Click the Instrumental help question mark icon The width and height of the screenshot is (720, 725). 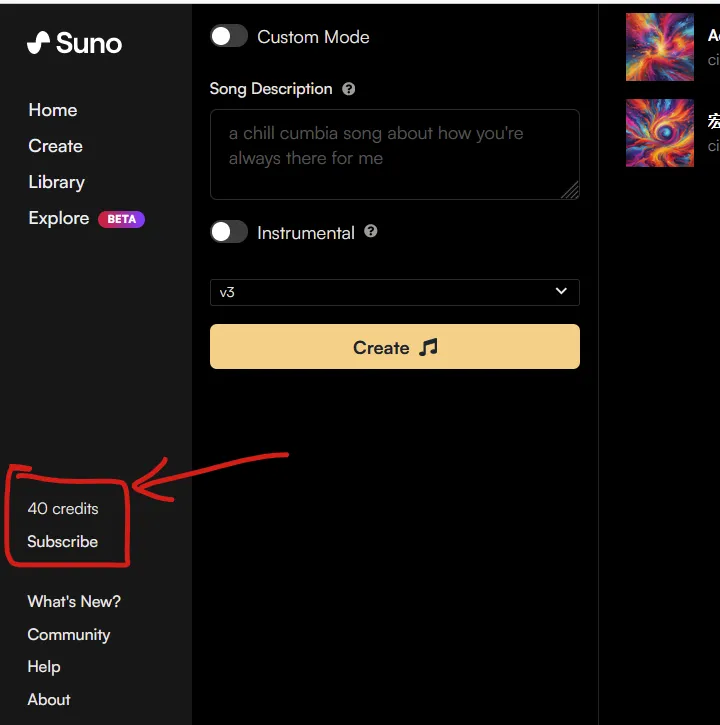370,231
